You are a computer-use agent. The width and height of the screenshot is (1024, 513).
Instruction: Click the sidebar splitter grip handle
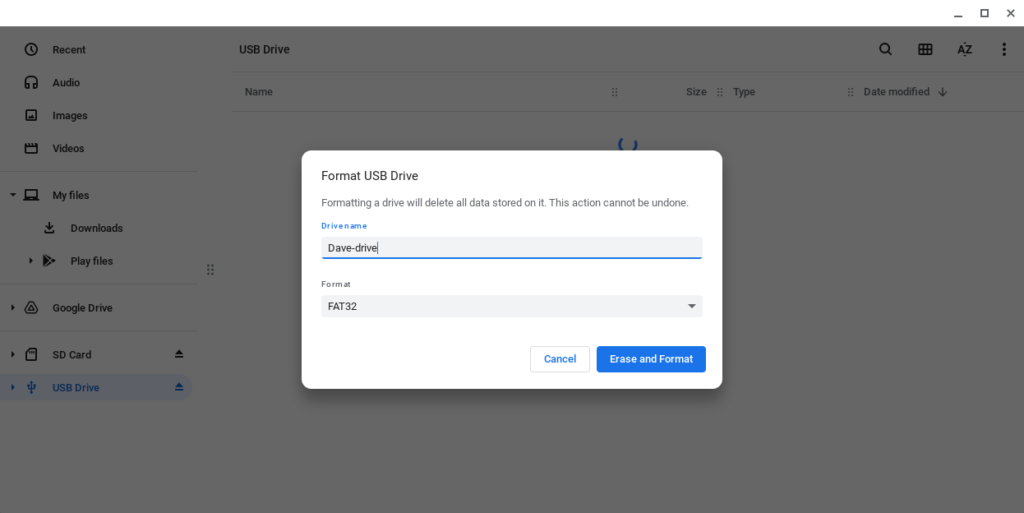click(210, 270)
